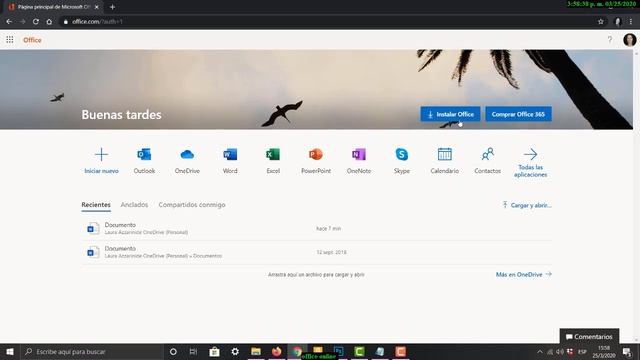Click the Office logo text
Image resolution: width=640 pixels, height=360 pixels.
pyautogui.click(x=32, y=40)
